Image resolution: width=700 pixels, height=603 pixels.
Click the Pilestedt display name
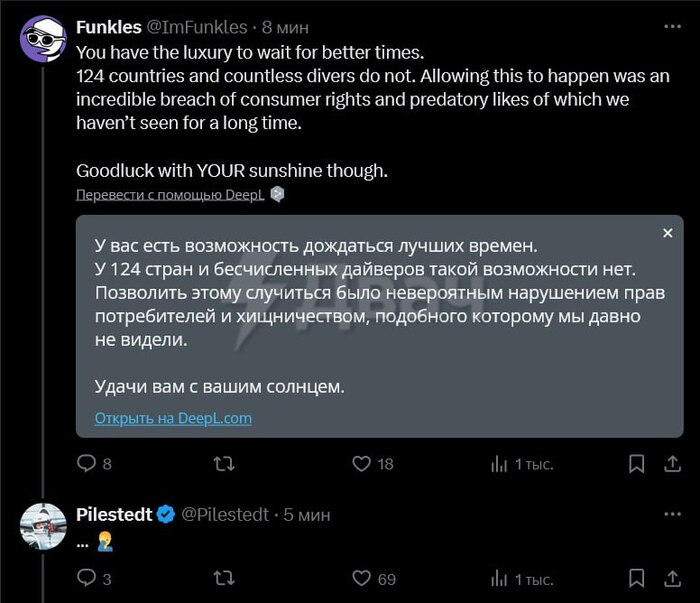point(114,514)
